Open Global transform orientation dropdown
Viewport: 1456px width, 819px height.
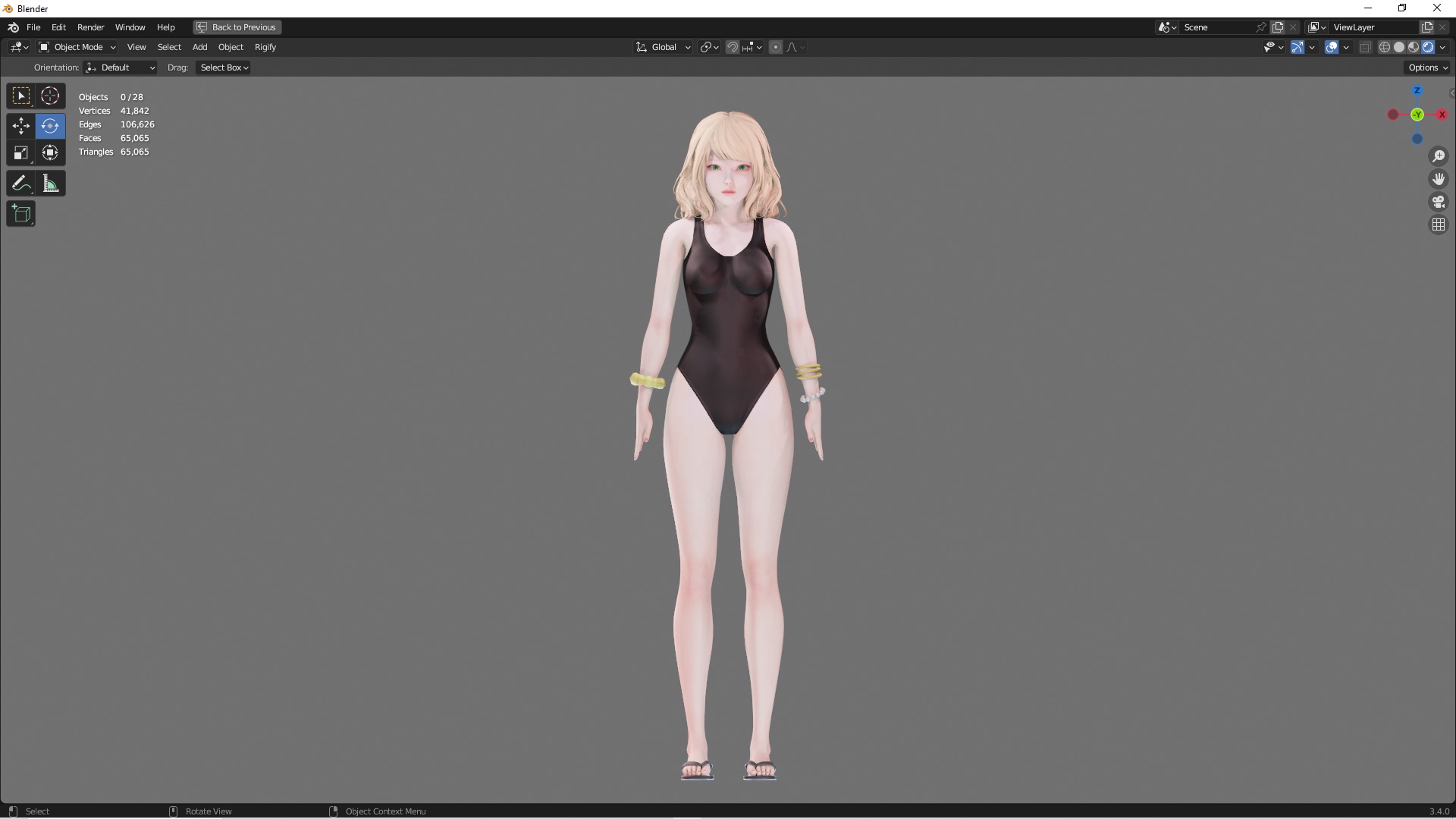pyautogui.click(x=663, y=47)
